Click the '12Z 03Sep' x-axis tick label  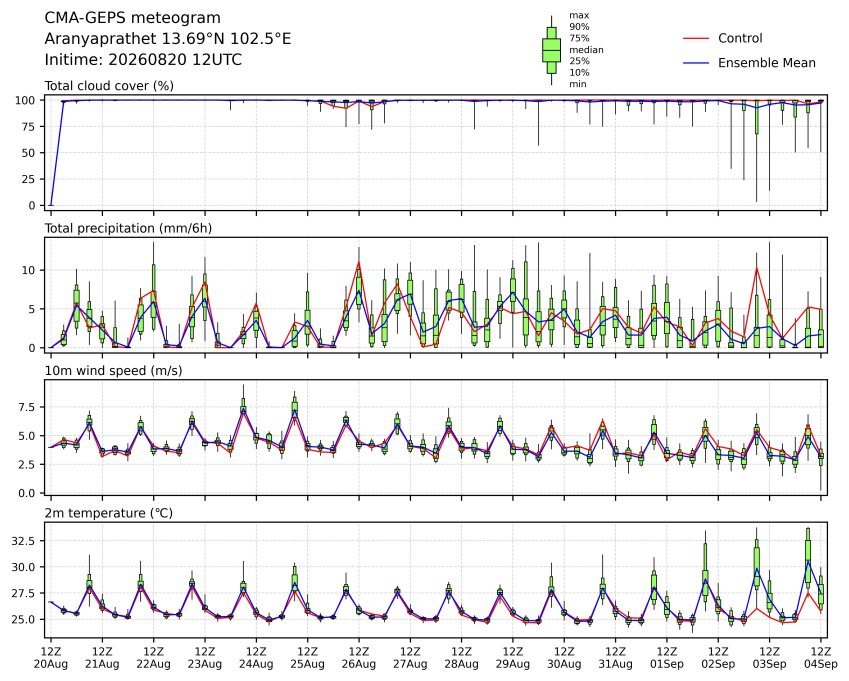769,658
